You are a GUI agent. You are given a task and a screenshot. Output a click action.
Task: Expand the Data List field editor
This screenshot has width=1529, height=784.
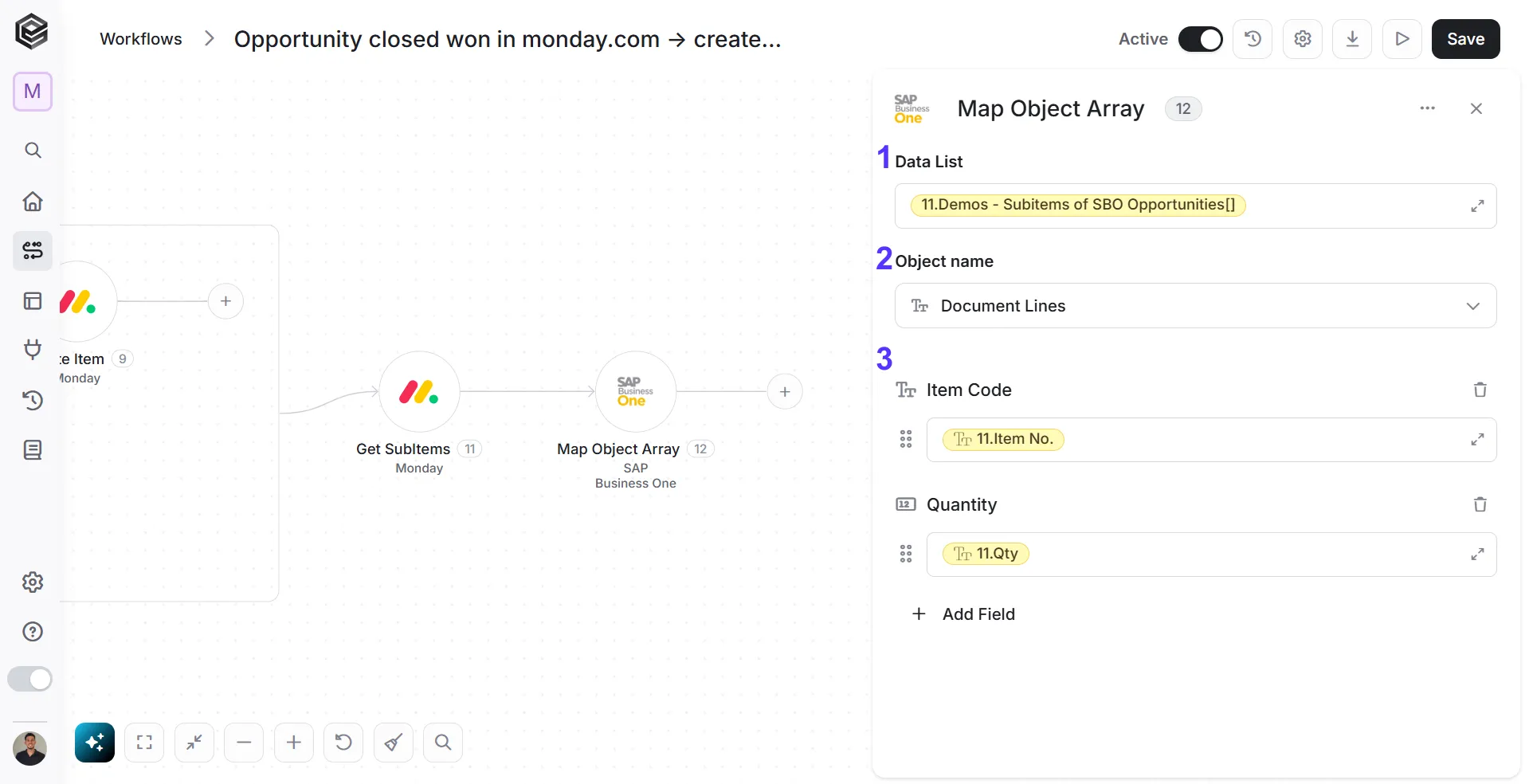coord(1477,206)
